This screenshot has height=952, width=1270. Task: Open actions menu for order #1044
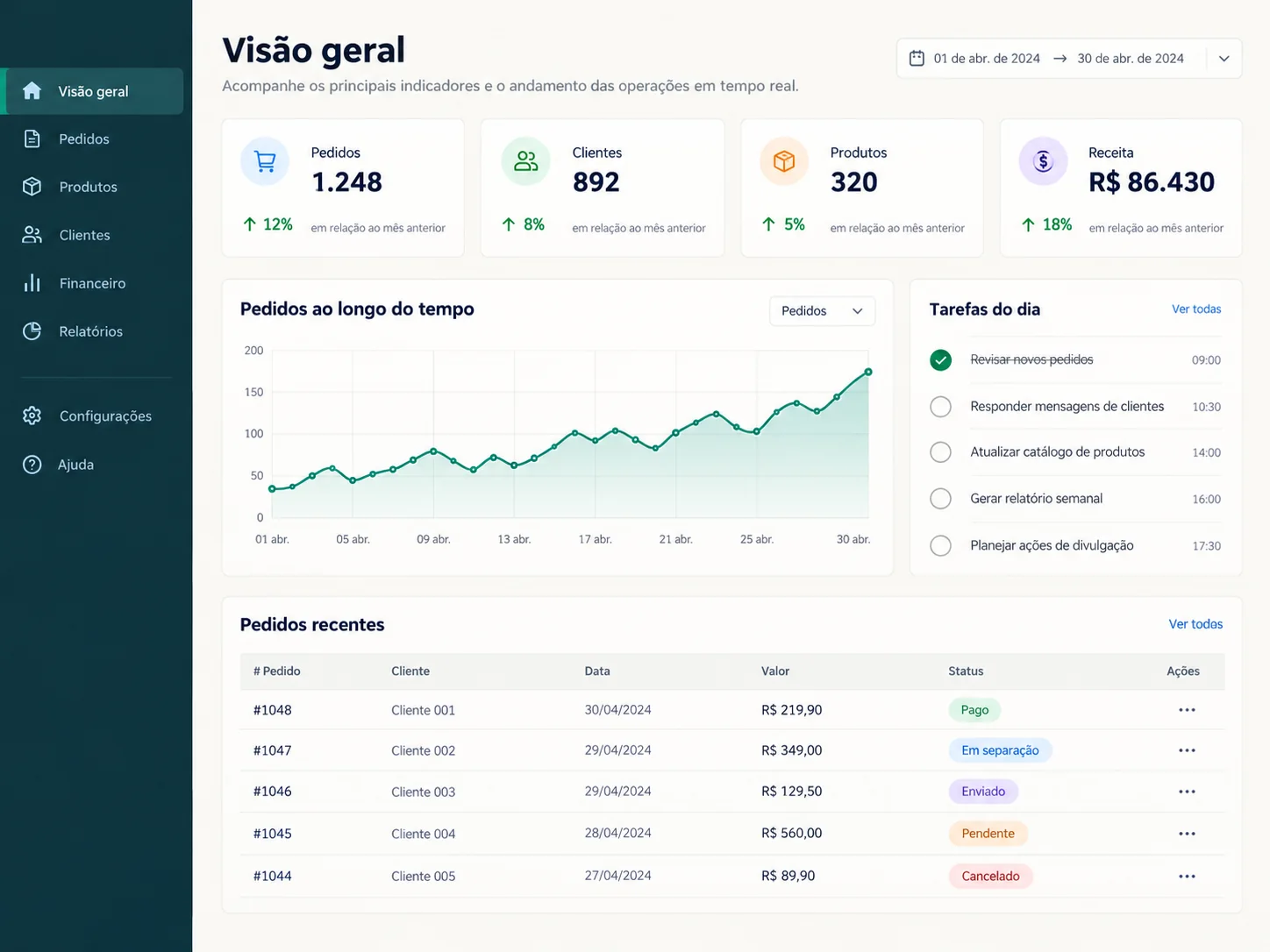click(1187, 876)
